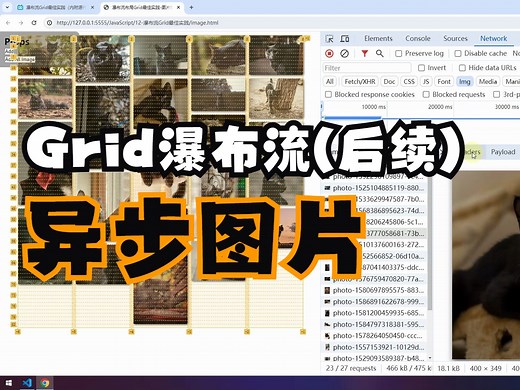Image resolution: width=520 pixels, height=390 pixels.
Task: Toggle Blocked response cookies checkbox
Action: pyautogui.click(x=328, y=95)
